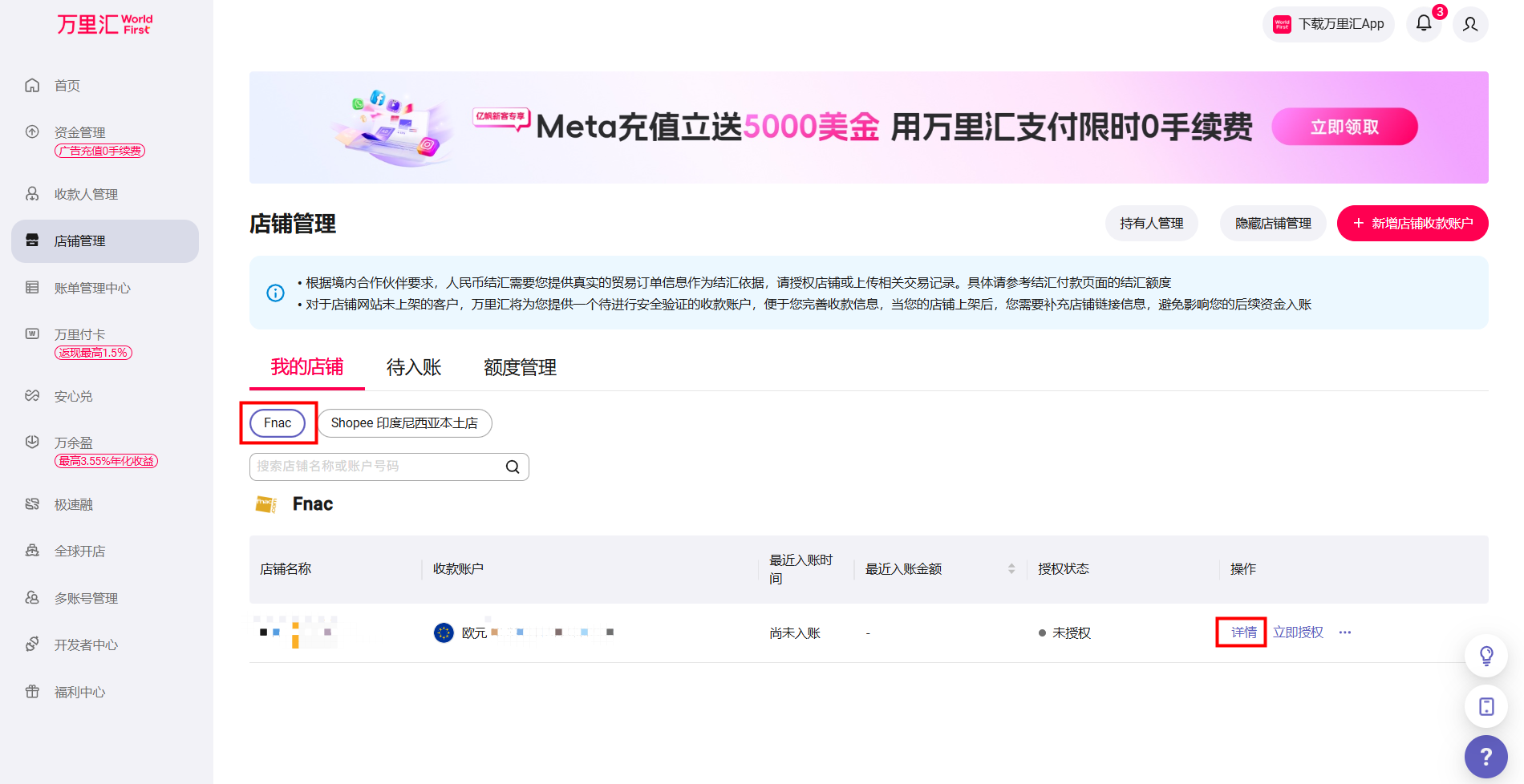Screen dimensions: 1524x784
Task: Click 立即领取 on the Meta banner
Action: 1344,127
